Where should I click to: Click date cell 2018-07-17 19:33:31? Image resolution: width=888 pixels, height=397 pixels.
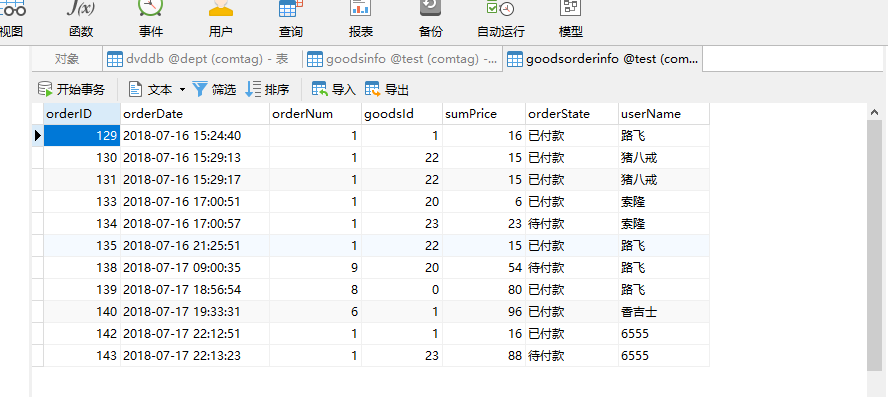(x=195, y=311)
